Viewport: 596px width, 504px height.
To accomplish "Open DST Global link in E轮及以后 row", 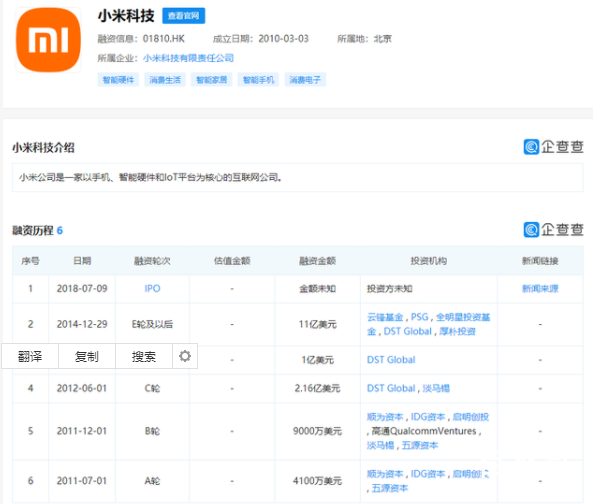I will point(407,331).
